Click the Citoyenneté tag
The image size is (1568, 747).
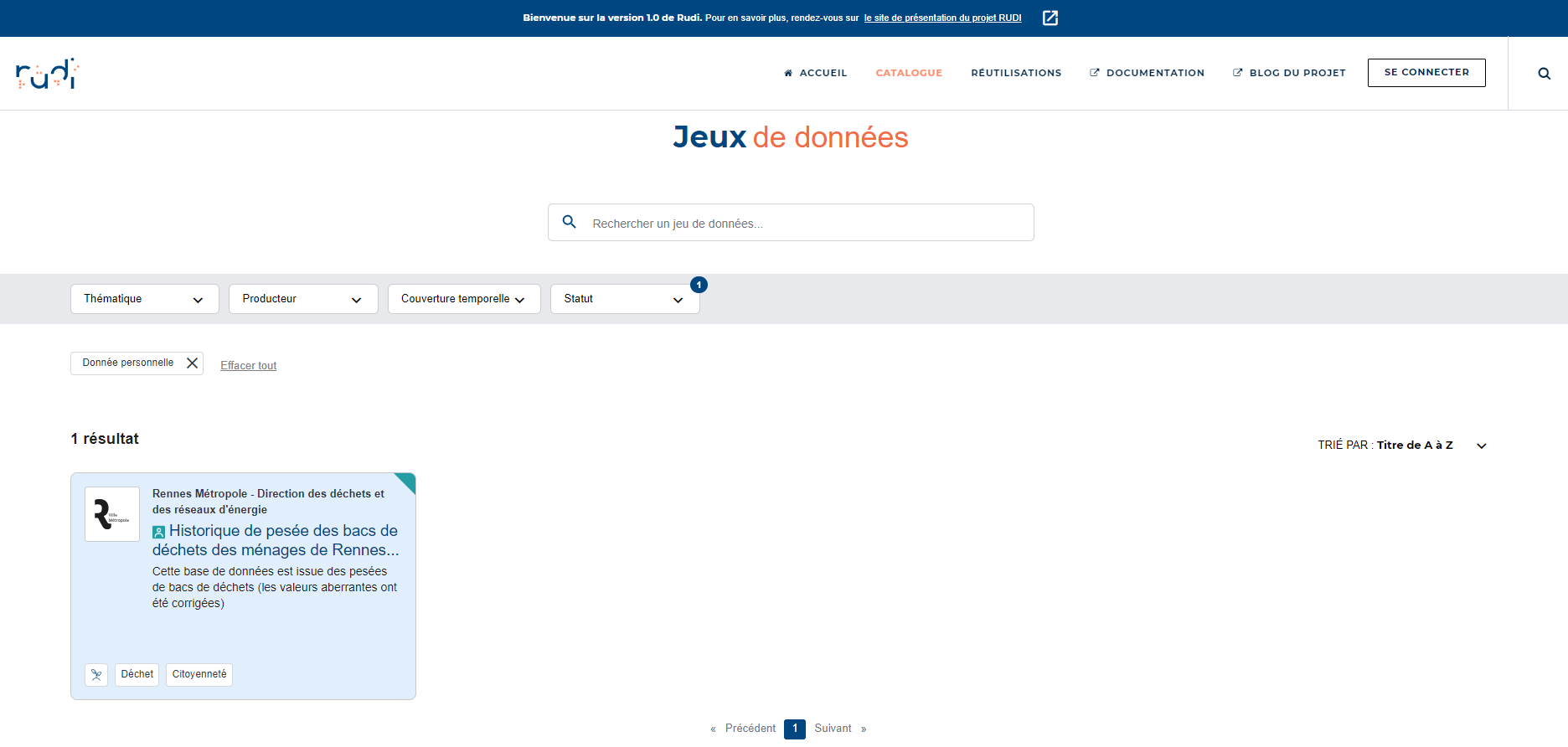coord(199,674)
